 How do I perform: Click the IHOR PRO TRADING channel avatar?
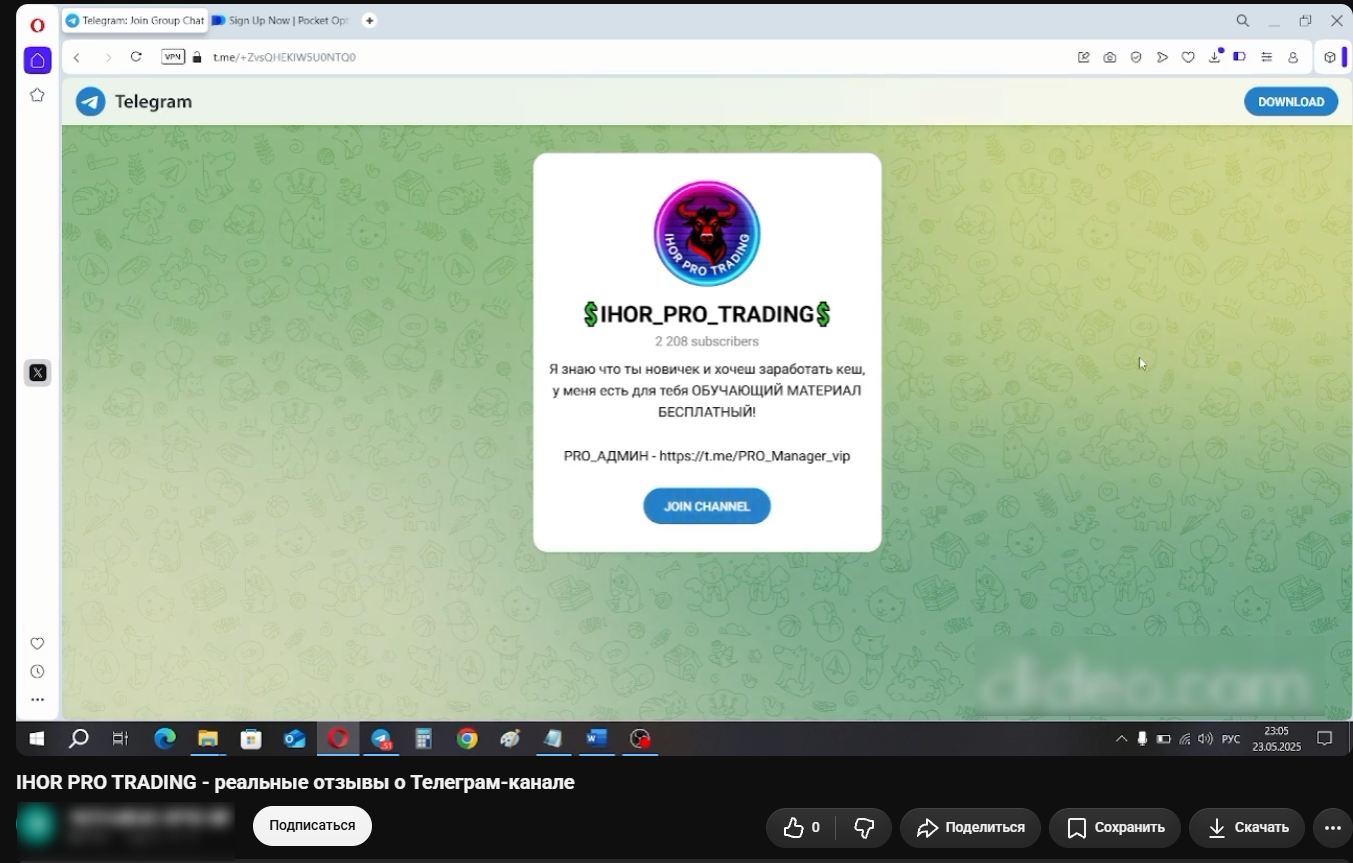coord(707,234)
